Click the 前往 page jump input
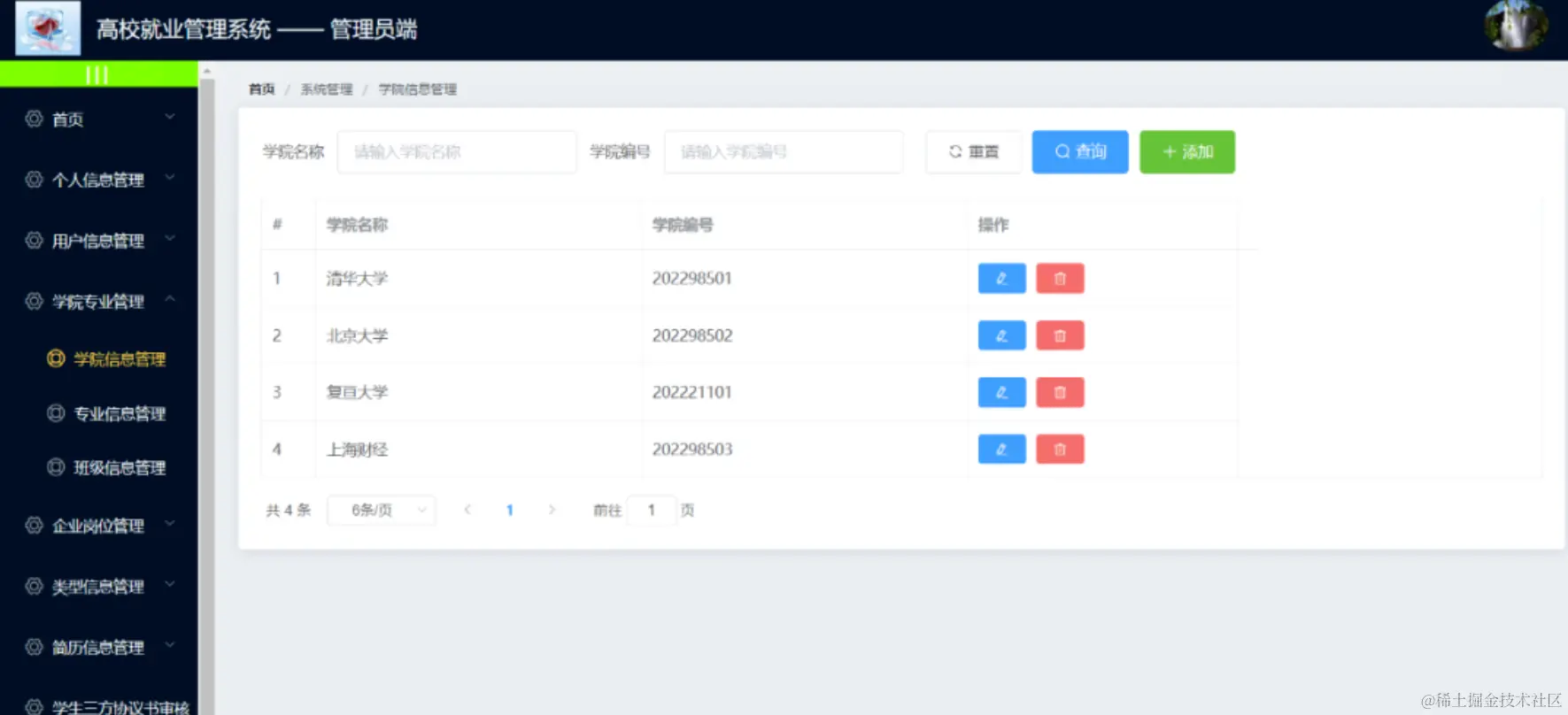The image size is (1568, 715). click(x=652, y=510)
